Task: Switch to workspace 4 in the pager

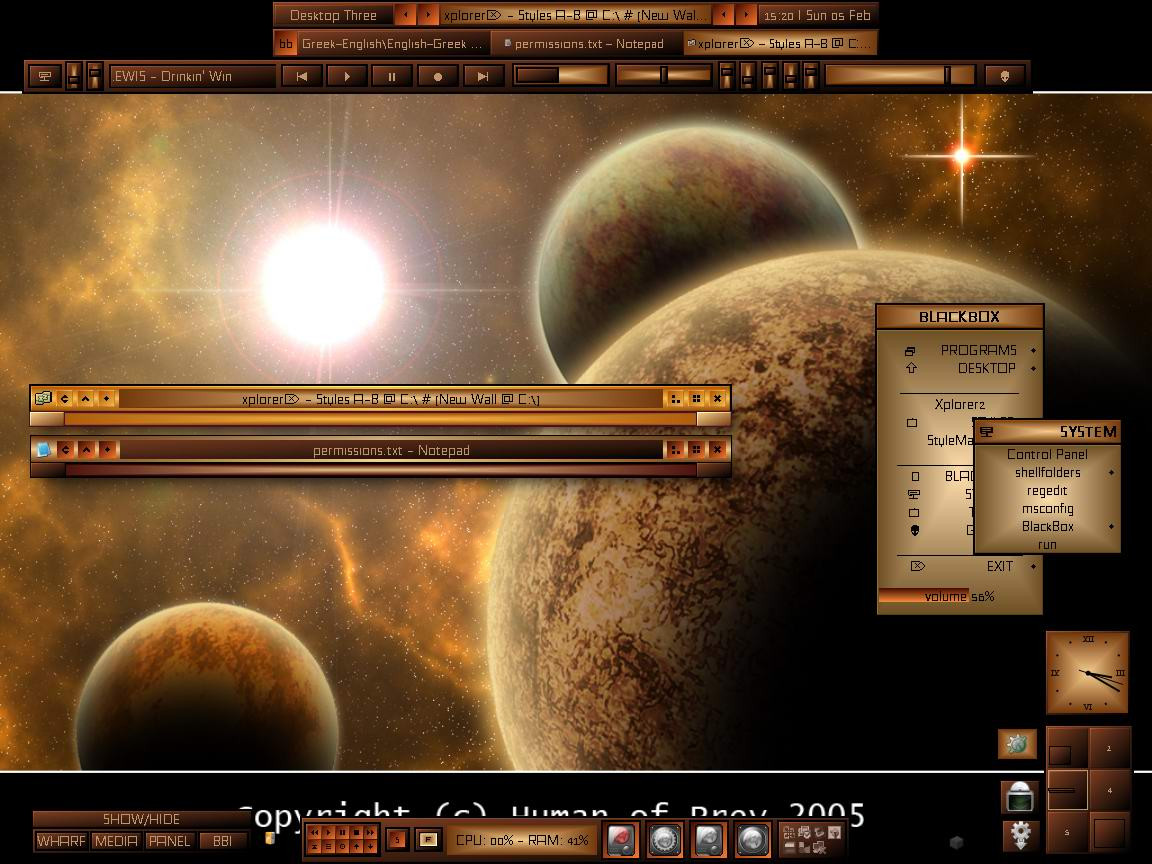Action: [1109, 790]
